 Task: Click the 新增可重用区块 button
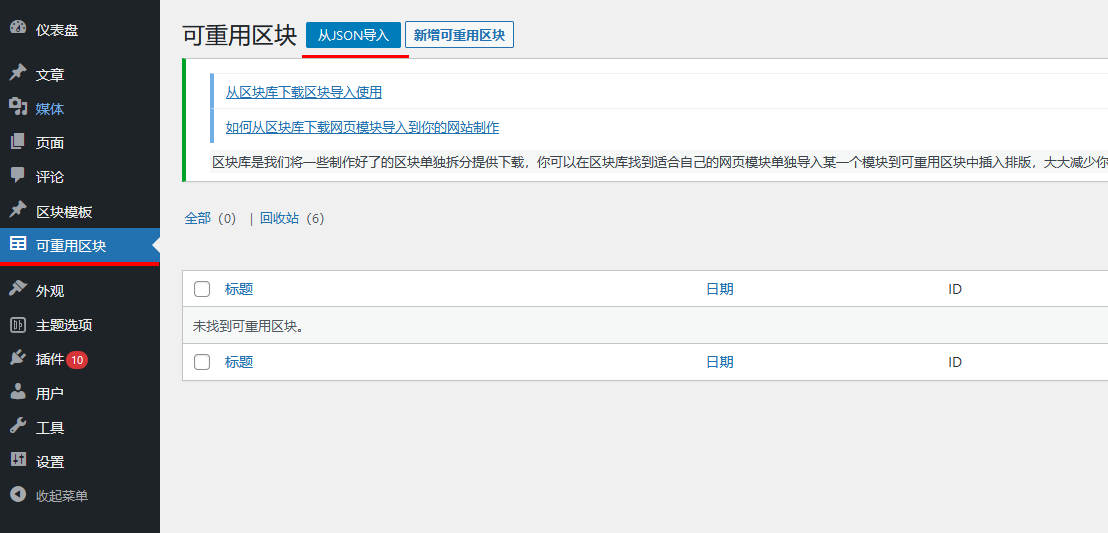point(459,35)
